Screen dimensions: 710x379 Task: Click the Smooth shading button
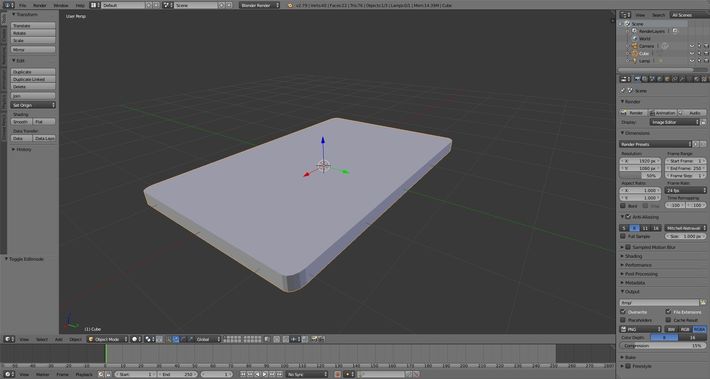[21, 122]
